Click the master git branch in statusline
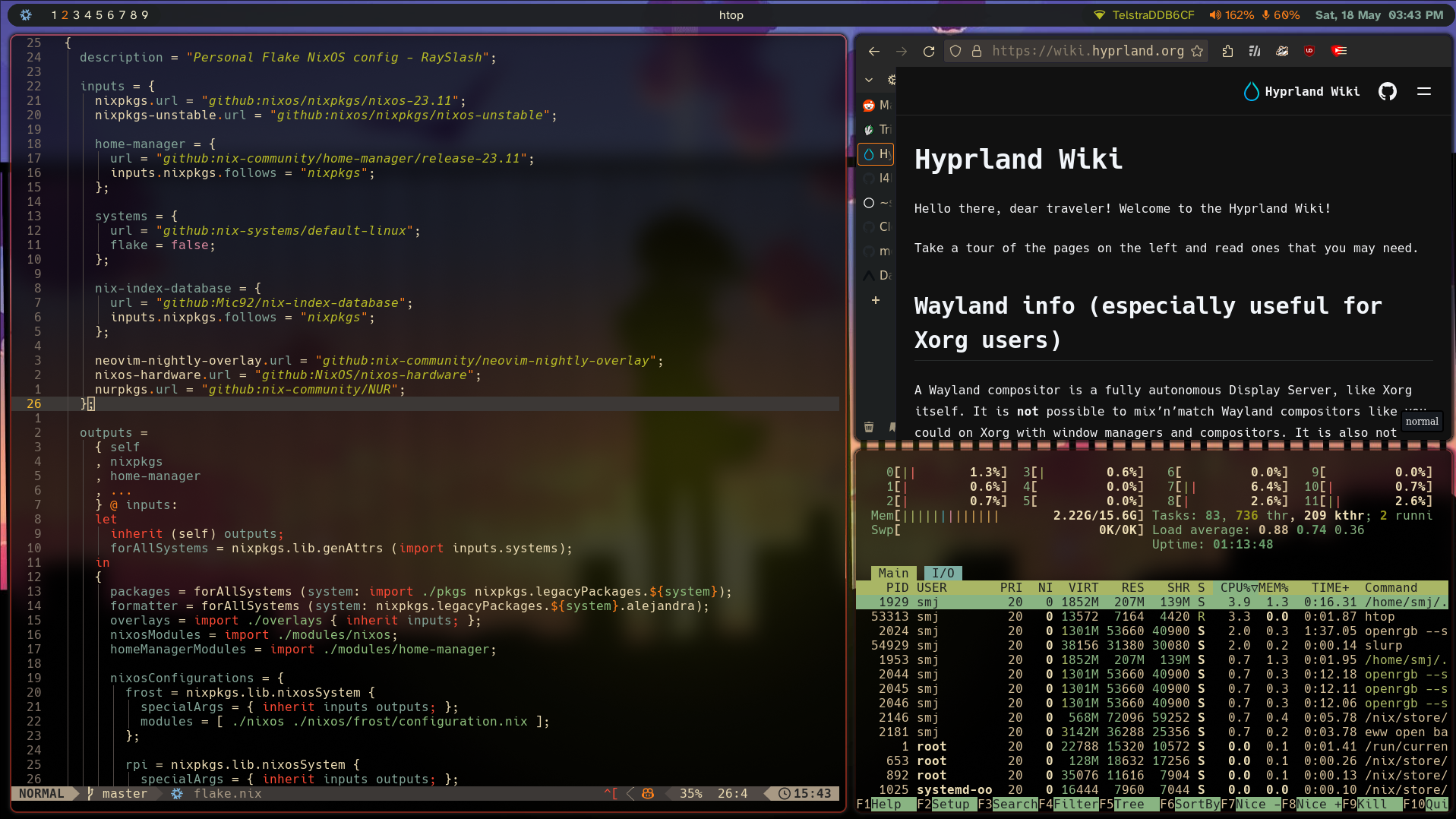1456x819 pixels. point(117,793)
